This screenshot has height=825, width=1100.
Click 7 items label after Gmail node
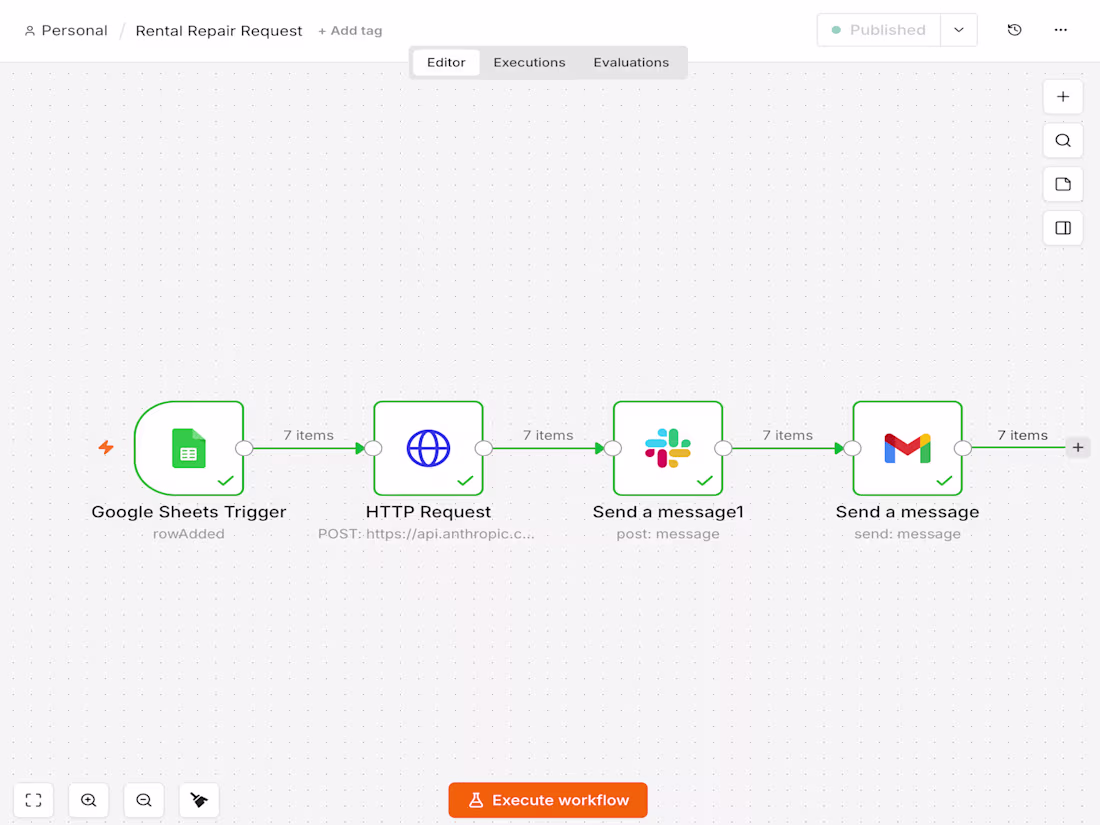[1023, 435]
